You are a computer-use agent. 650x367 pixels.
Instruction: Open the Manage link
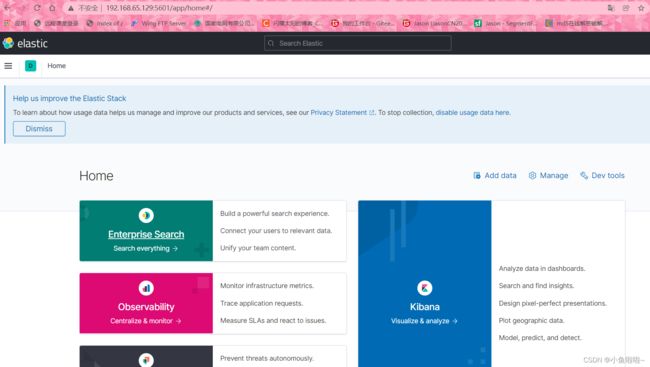(x=548, y=175)
